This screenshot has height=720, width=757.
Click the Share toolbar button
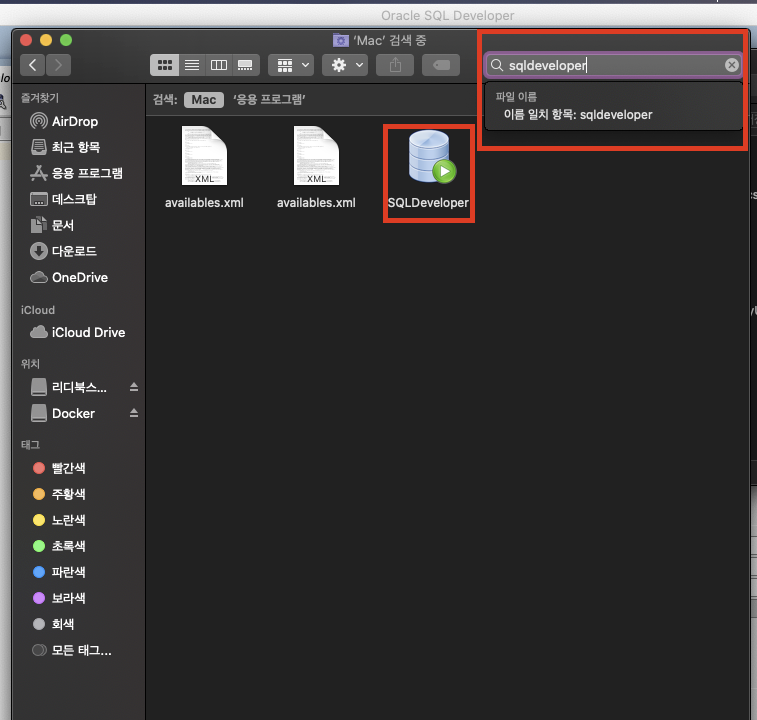pos(395,65)
